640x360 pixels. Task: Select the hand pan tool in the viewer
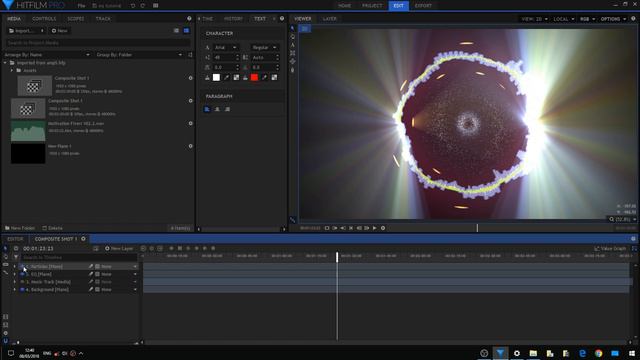pos(293,37)
